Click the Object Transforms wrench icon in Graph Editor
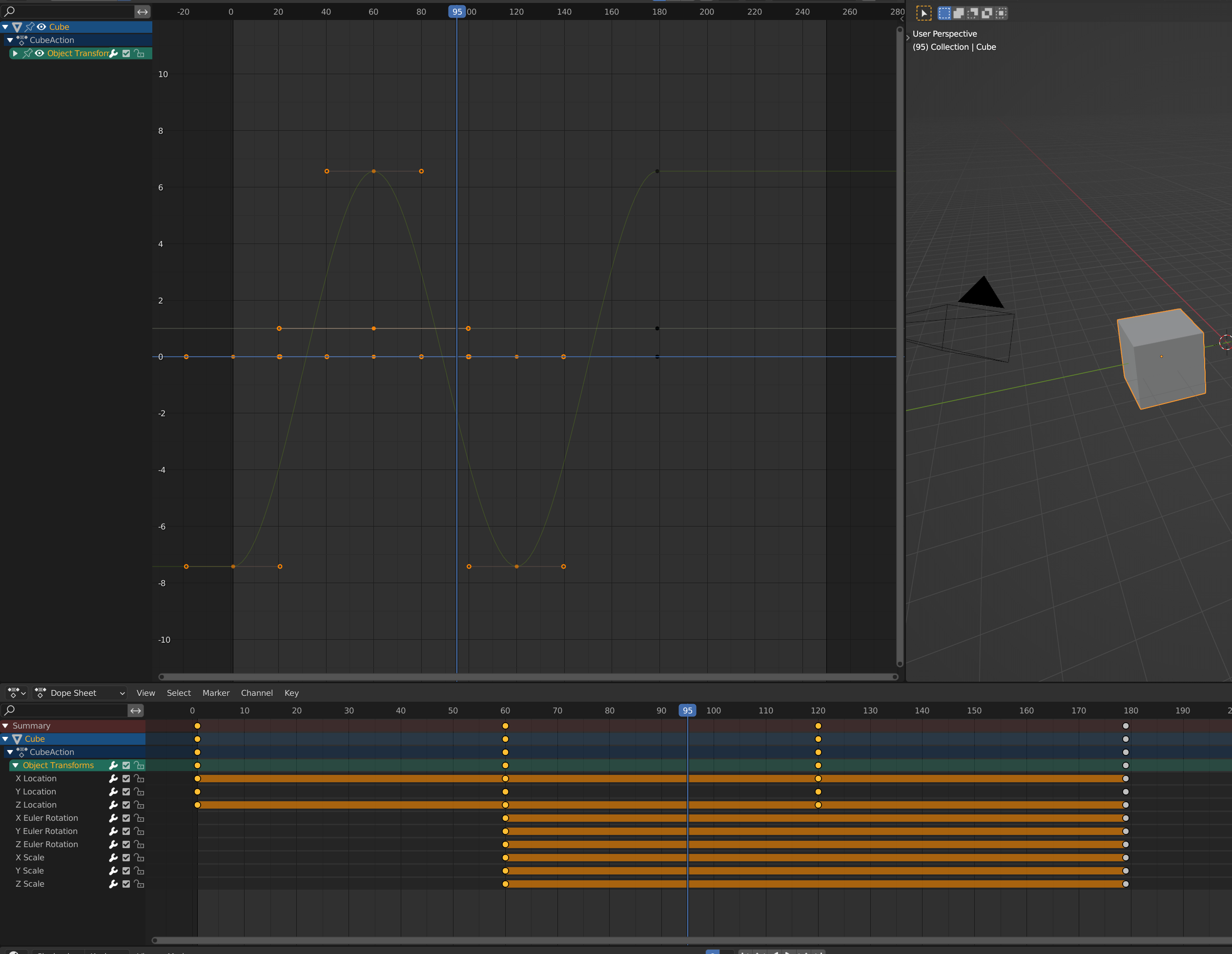Viewport: 1232px width, 954px height. (x=113, y=54)
